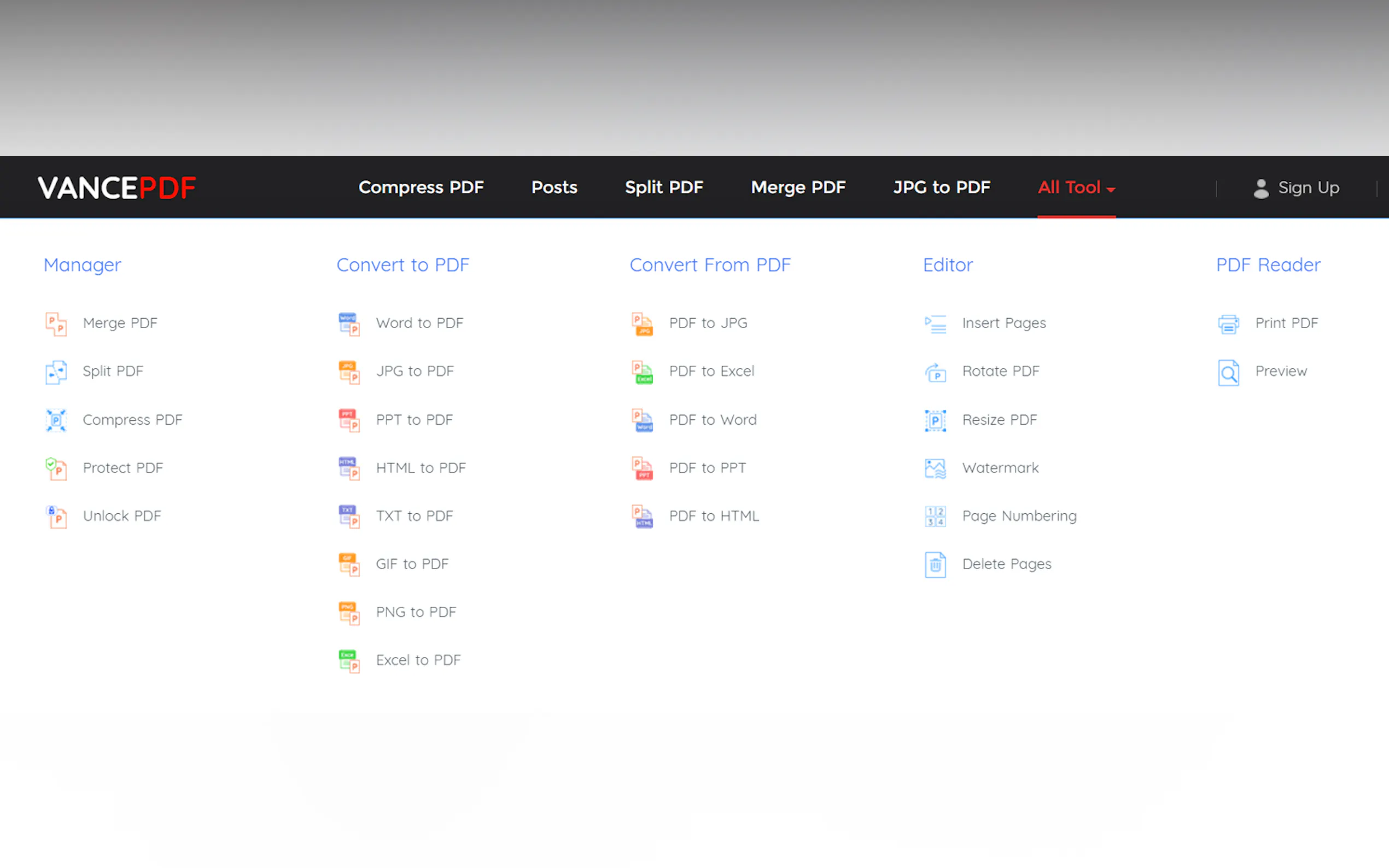Click the Watermark icon in Editor column
Image resolution: width=1389 pixels, height=868 pixels.
(x=935, y=468)
